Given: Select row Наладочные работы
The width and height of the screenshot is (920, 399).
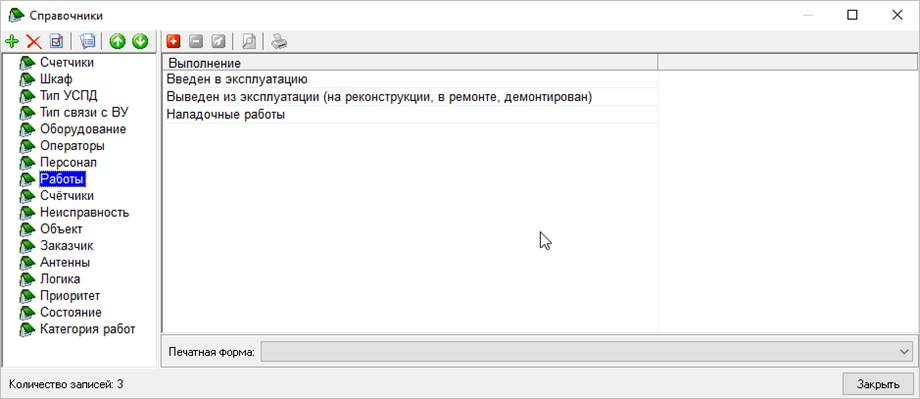Looking at the screenshot, I should click(410, 114).
